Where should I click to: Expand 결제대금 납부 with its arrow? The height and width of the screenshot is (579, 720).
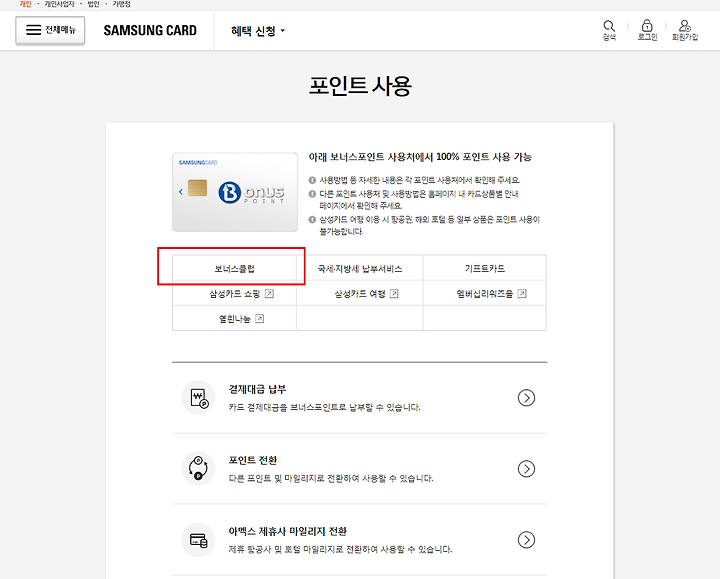point(526,398)
